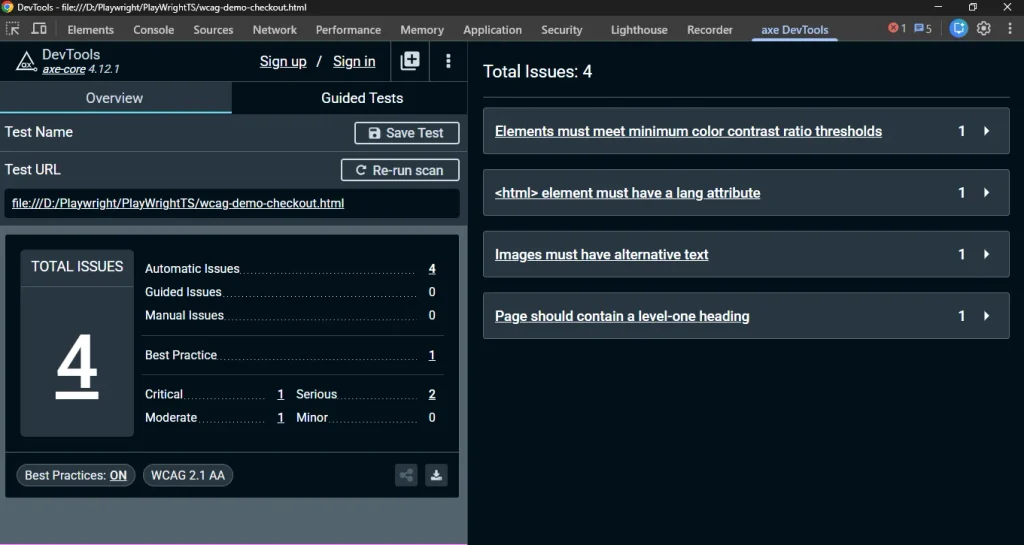
Task: Click the export download icon
Action: pyautogui.click(x=436, y=475)
